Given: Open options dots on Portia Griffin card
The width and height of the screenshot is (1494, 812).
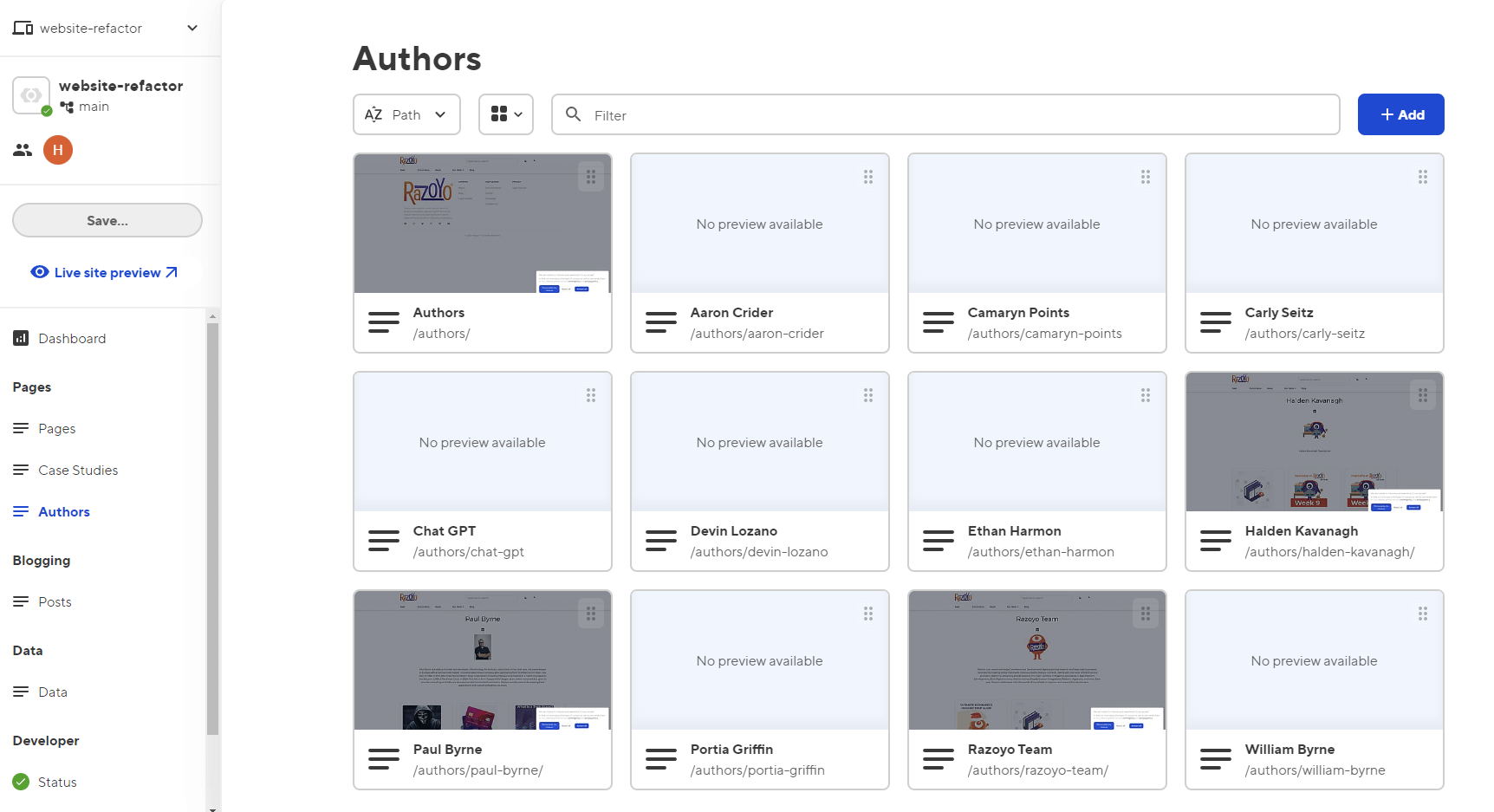Looking at the screenshot, I should 867,614.
